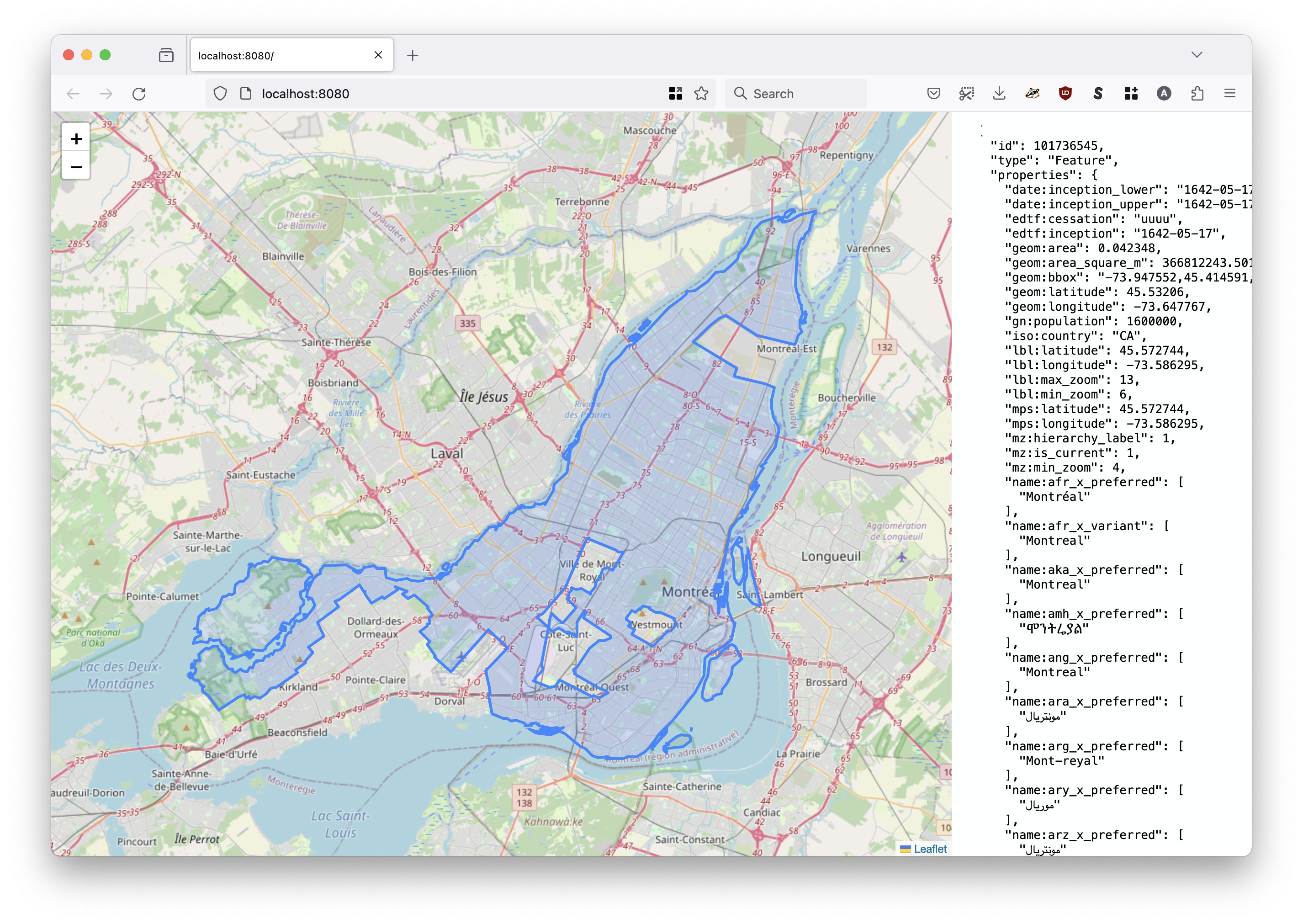The width and height of the screenshot is (1303, 924).
Task: Zoom in on the Leaflet map
Action: pyautogui.click(x=76, y=138)
